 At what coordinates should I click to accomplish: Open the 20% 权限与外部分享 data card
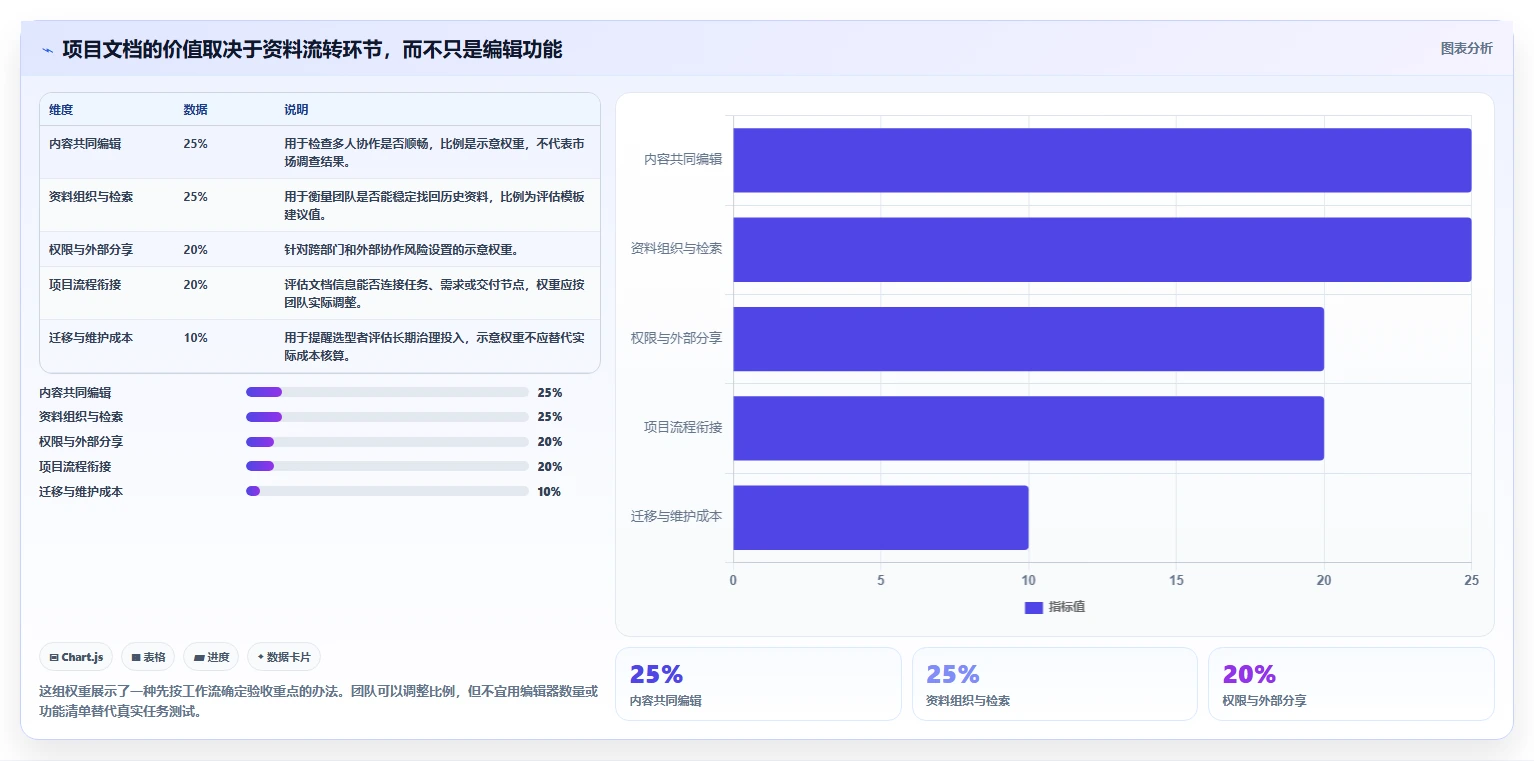coord(1352,684)
